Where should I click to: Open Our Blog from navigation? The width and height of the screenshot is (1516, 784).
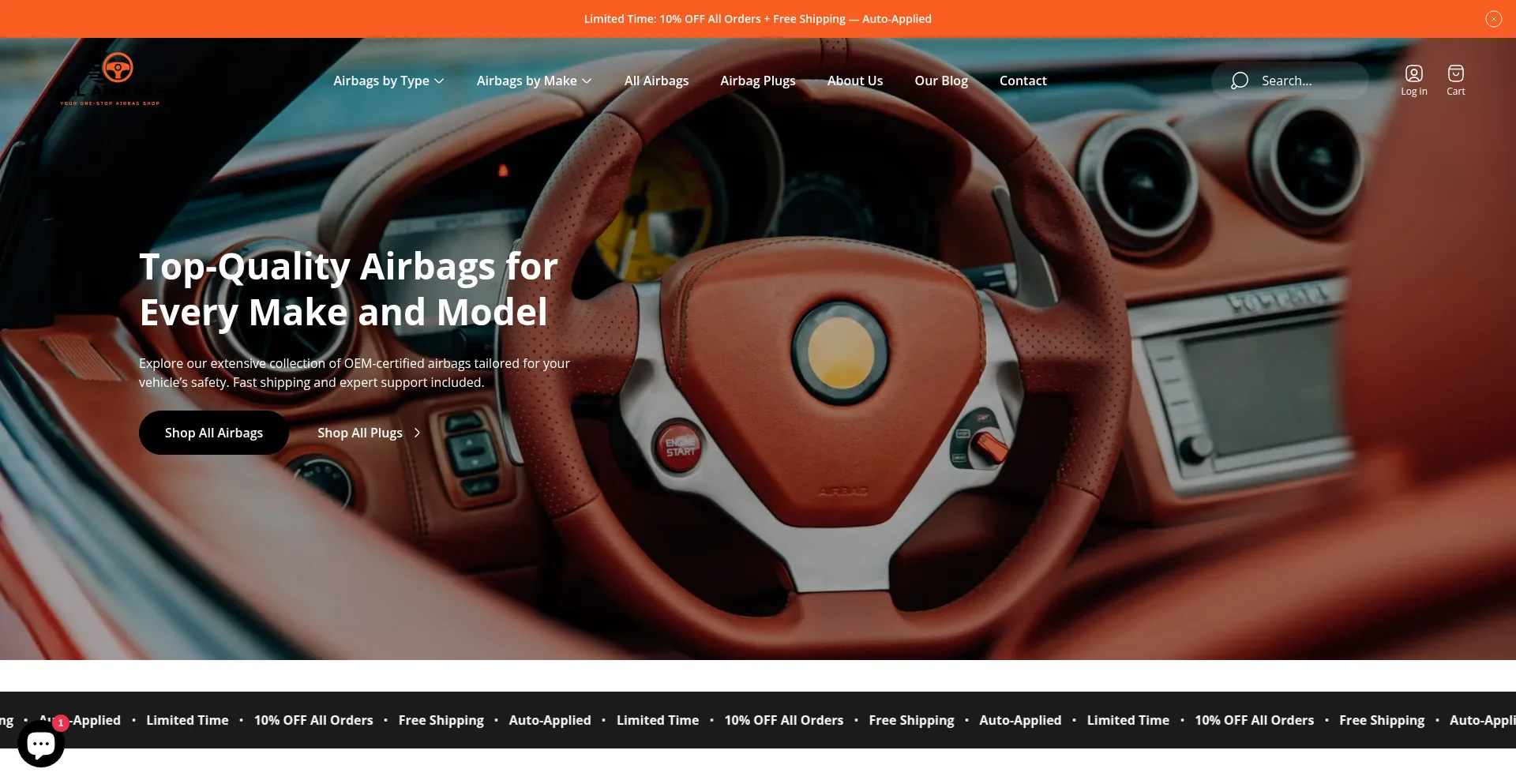[940, 81]
